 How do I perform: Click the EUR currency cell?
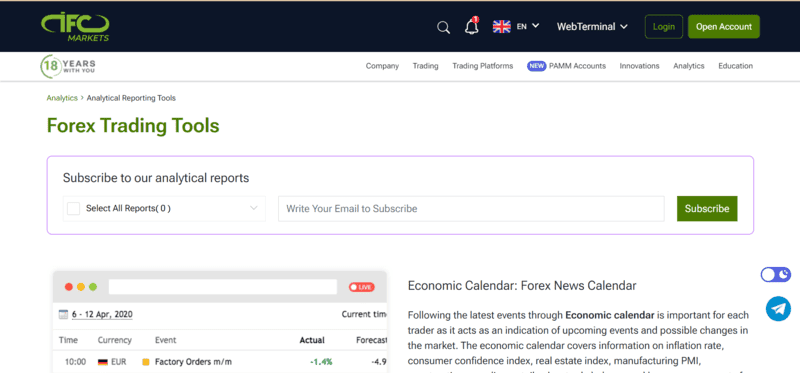(118, 362)
